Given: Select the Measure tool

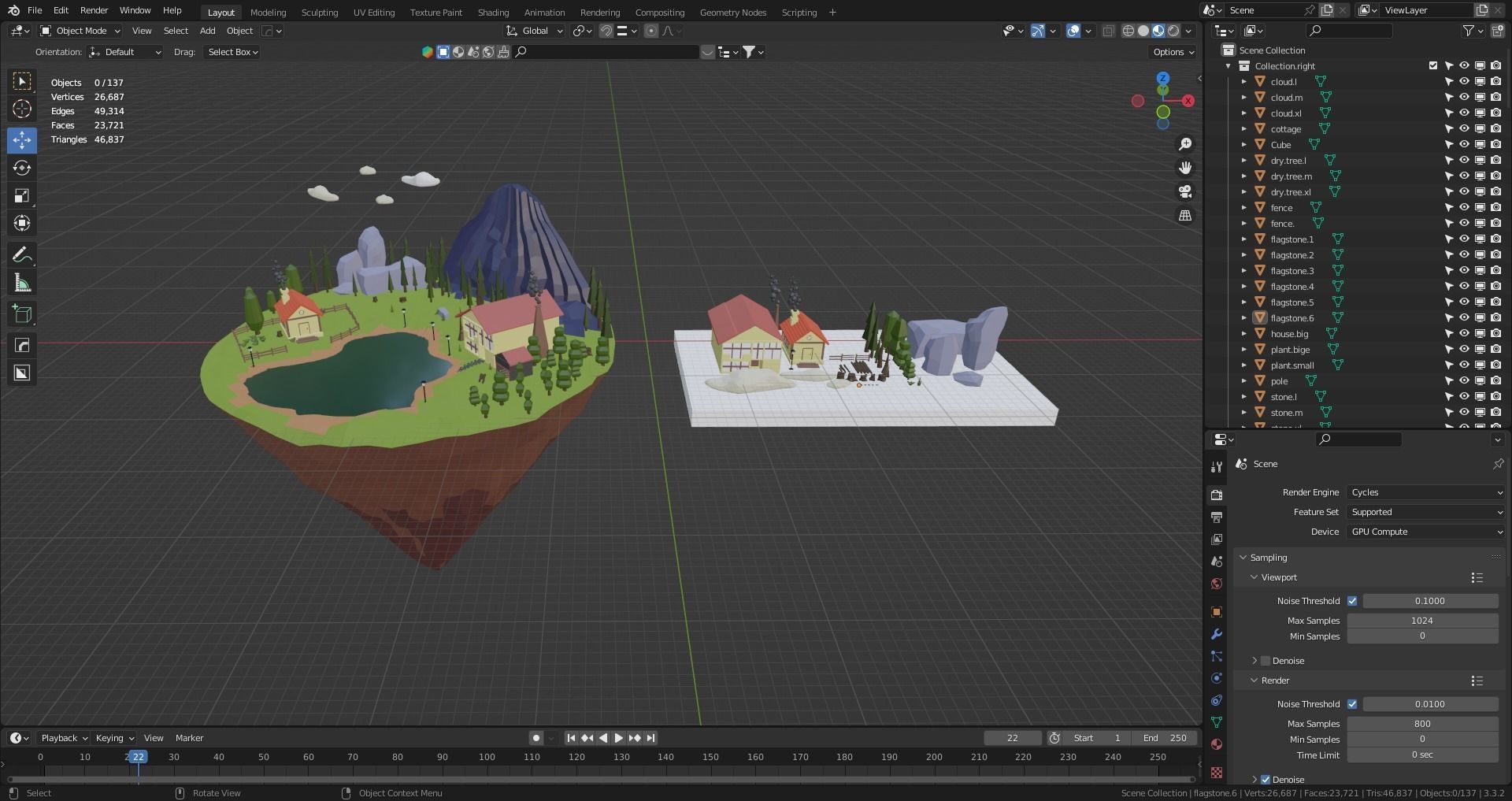Looking at the screenshot, I should (x=22, y=283).
